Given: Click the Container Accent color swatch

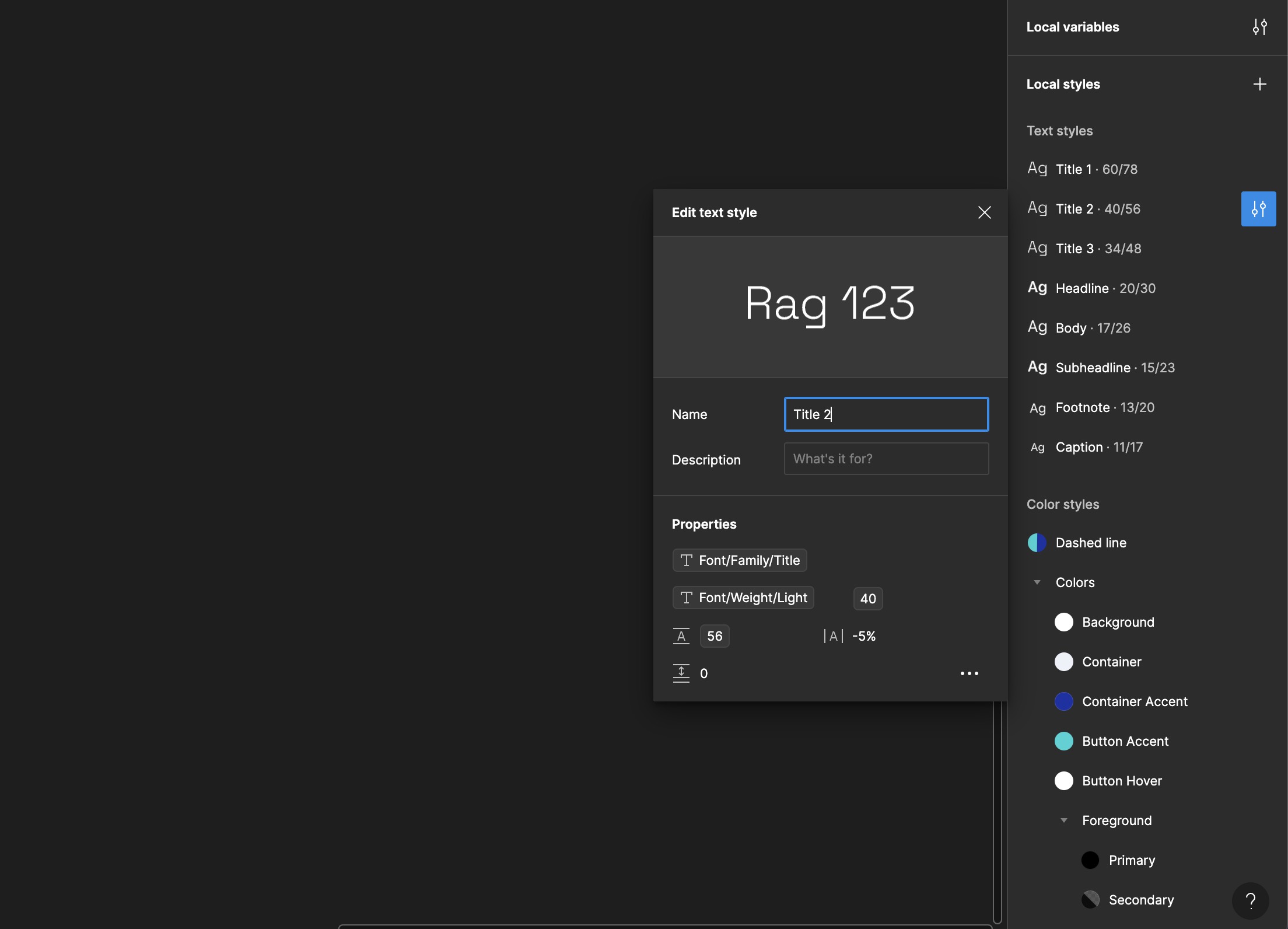Looking at the screenshot, I should [x=1063, y=701].
